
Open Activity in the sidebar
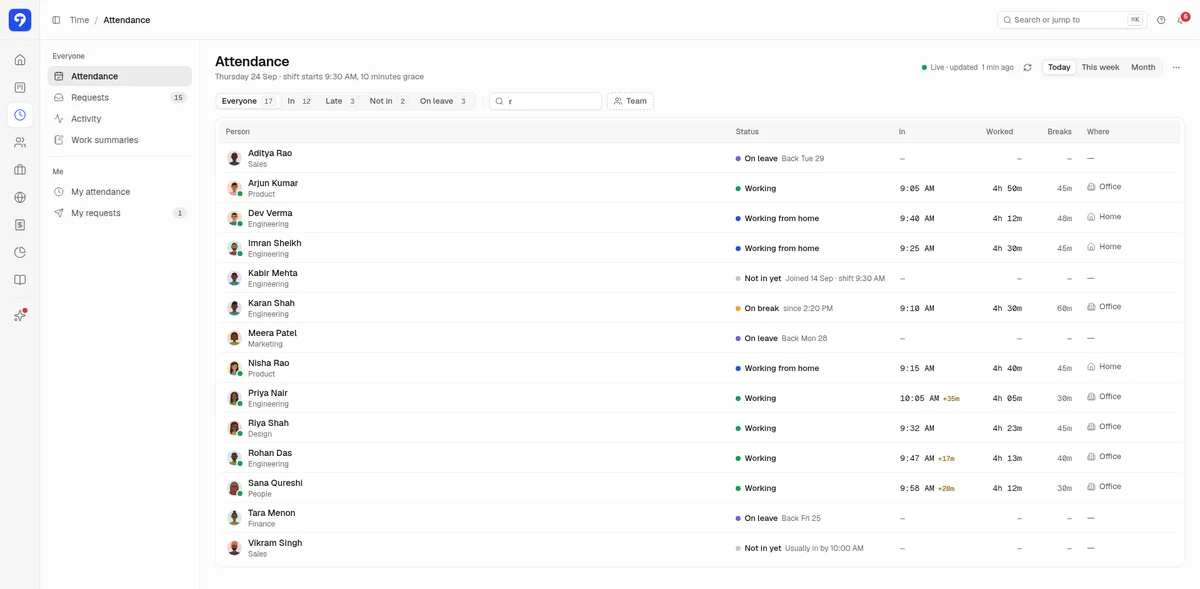click(120, 119)
